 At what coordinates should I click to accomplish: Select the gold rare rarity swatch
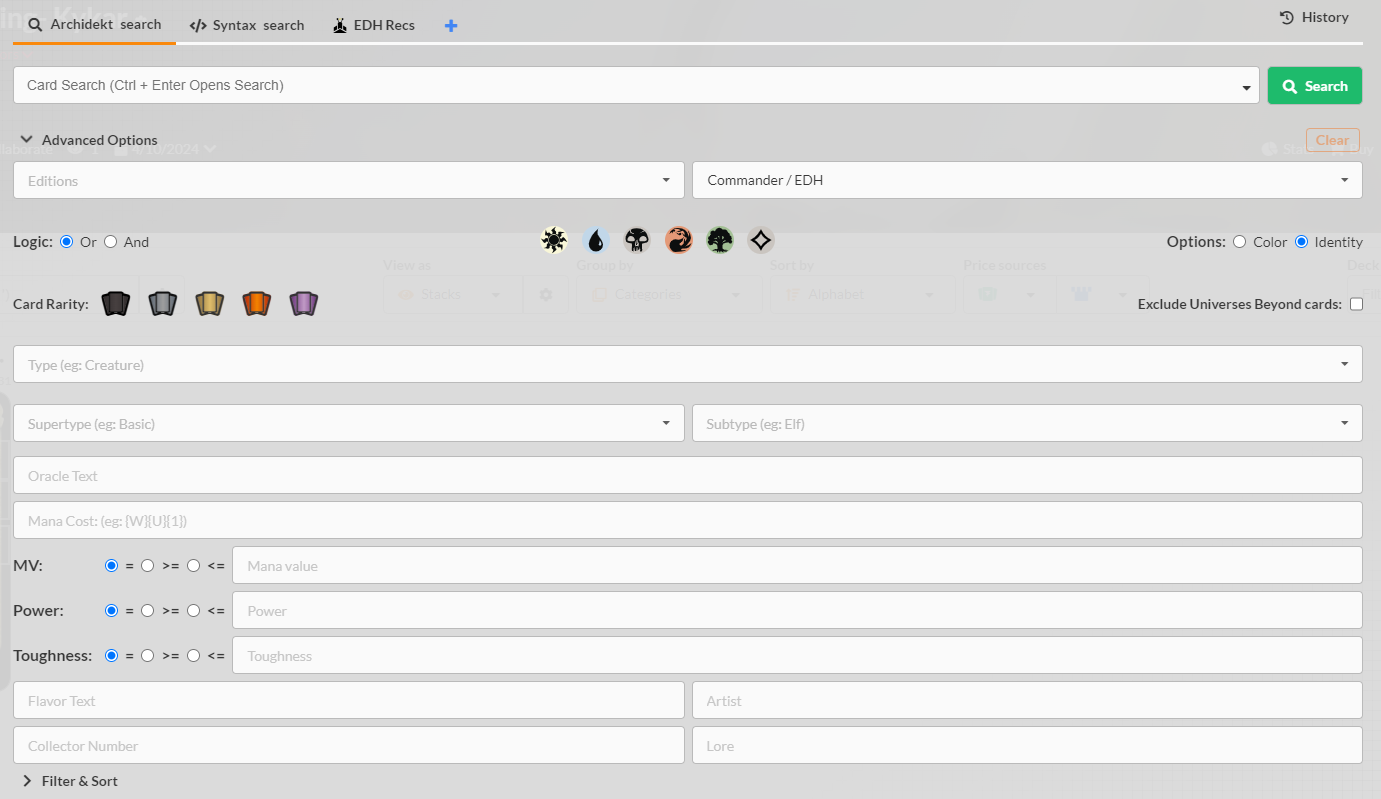(x=209, y=303)
